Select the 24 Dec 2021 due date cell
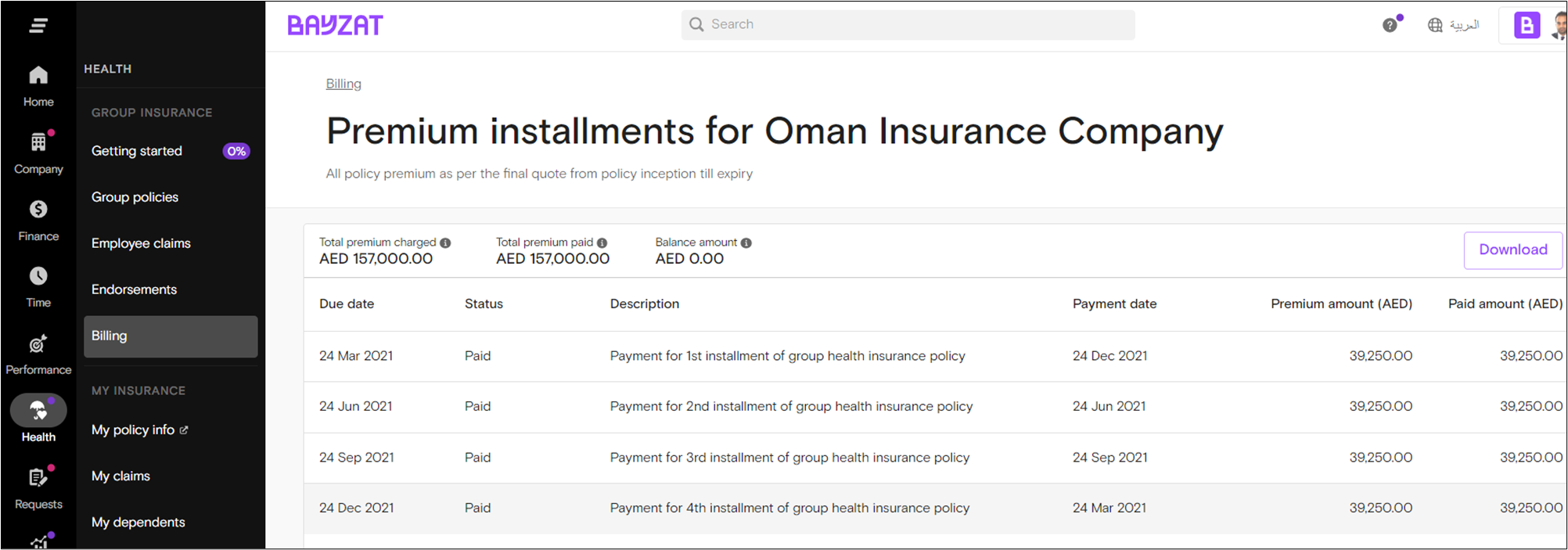 [x=357, y=509]
